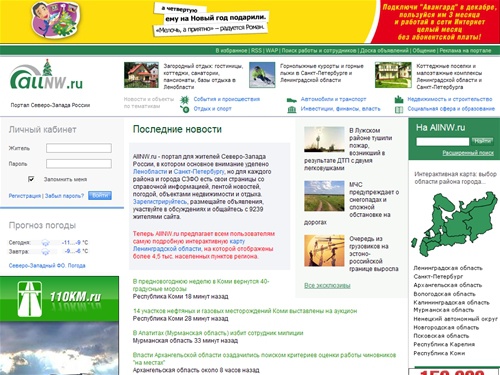Select 'Вологодская область' in region list
Screen dimensions: 500x375
point(444,294)
